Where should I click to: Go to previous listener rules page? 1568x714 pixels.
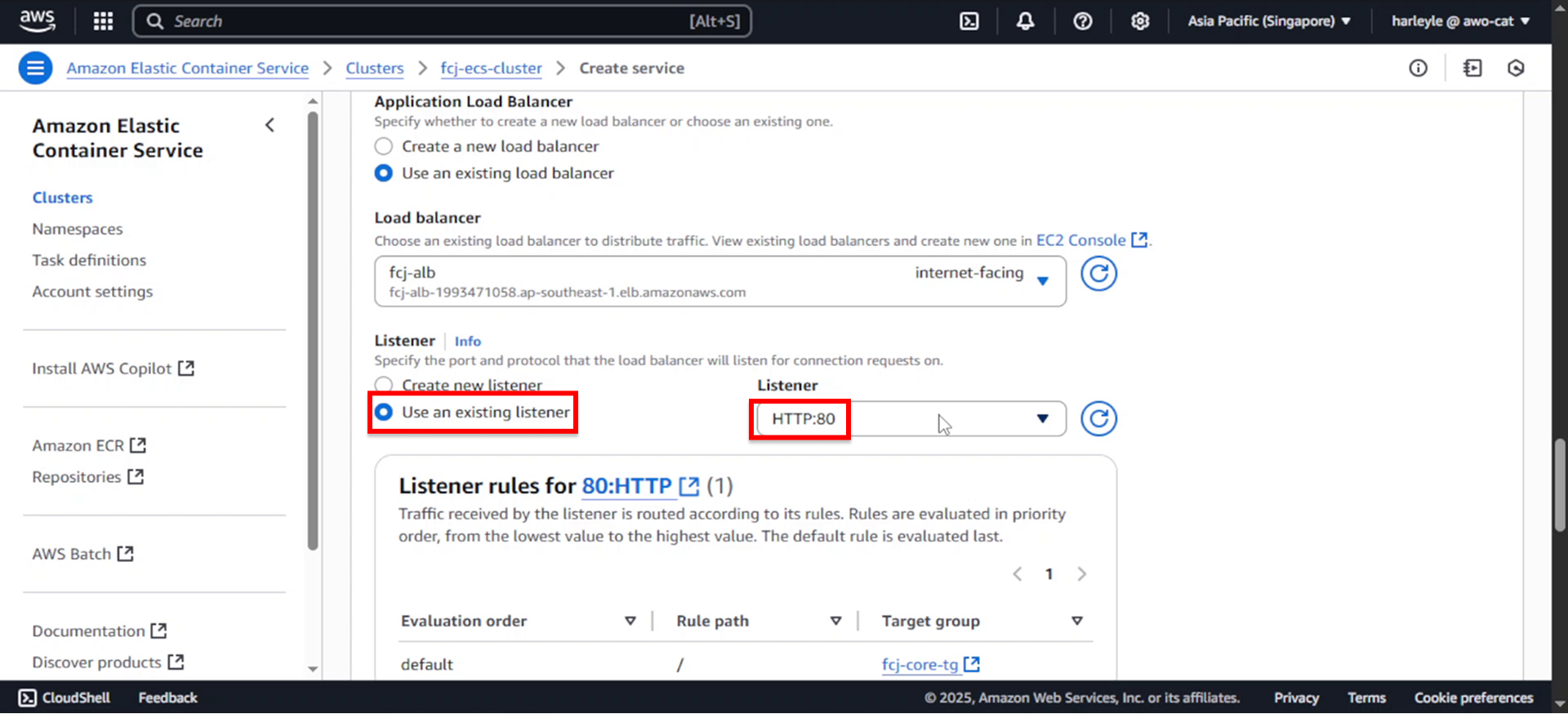point(1018,574)
